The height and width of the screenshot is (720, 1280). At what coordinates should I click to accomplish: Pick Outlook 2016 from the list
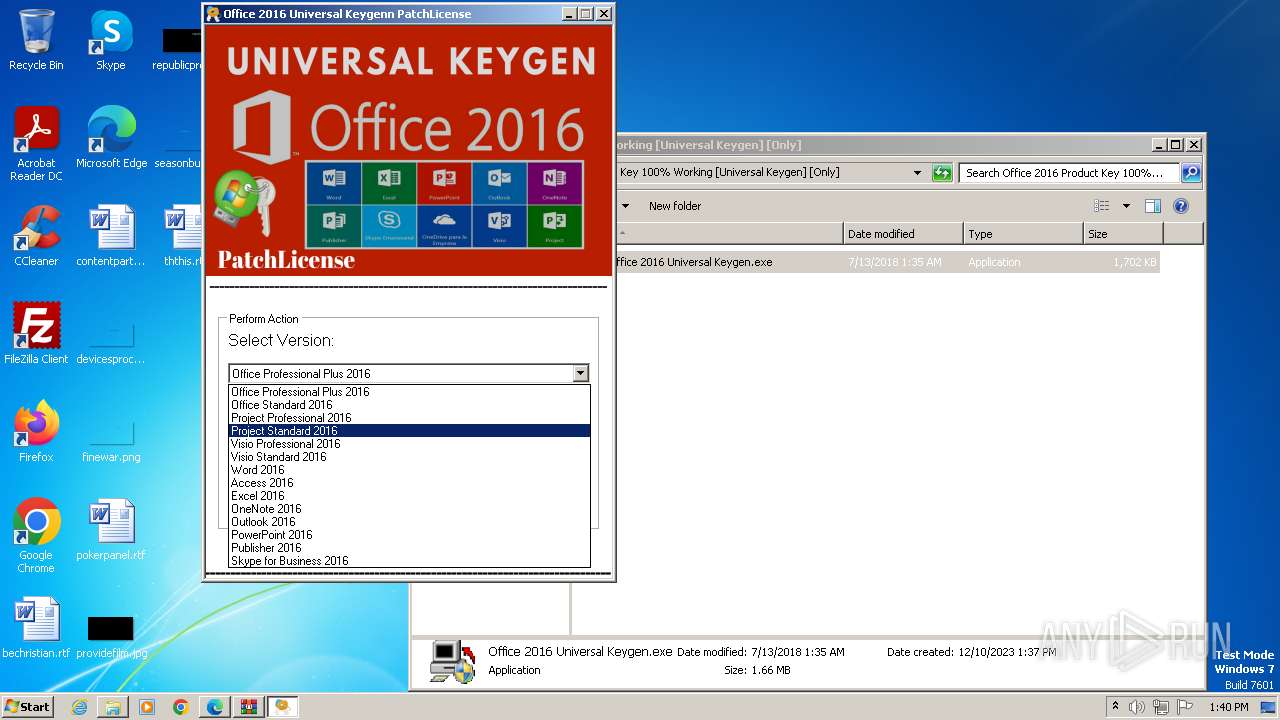pos(409,522)
